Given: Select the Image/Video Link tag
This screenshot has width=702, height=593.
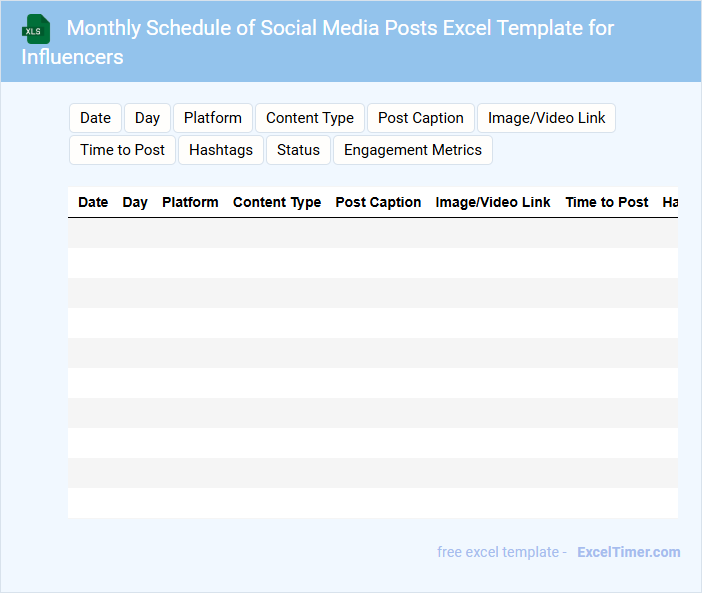Looking at the screenshot, I should click(x=546, y=118).
